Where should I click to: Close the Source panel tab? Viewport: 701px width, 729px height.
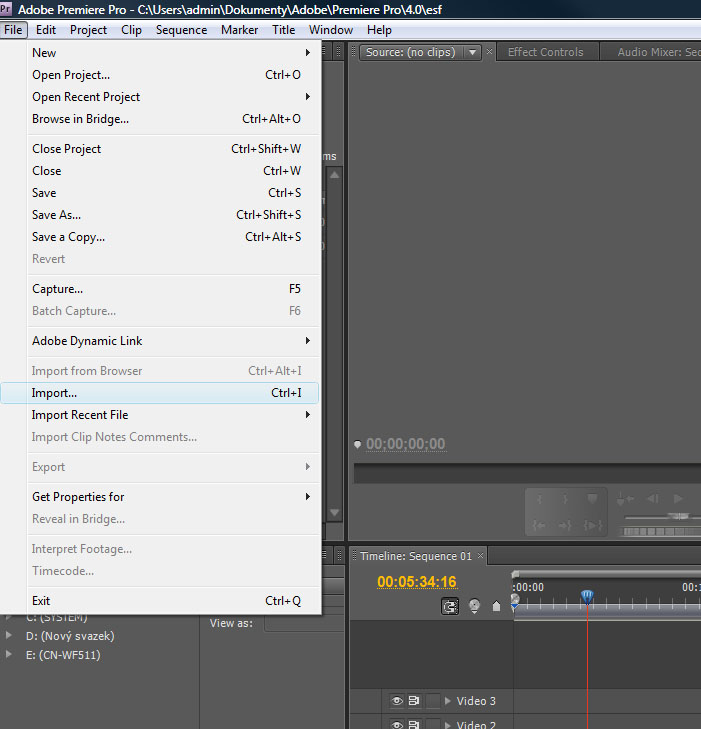point(489,51)
